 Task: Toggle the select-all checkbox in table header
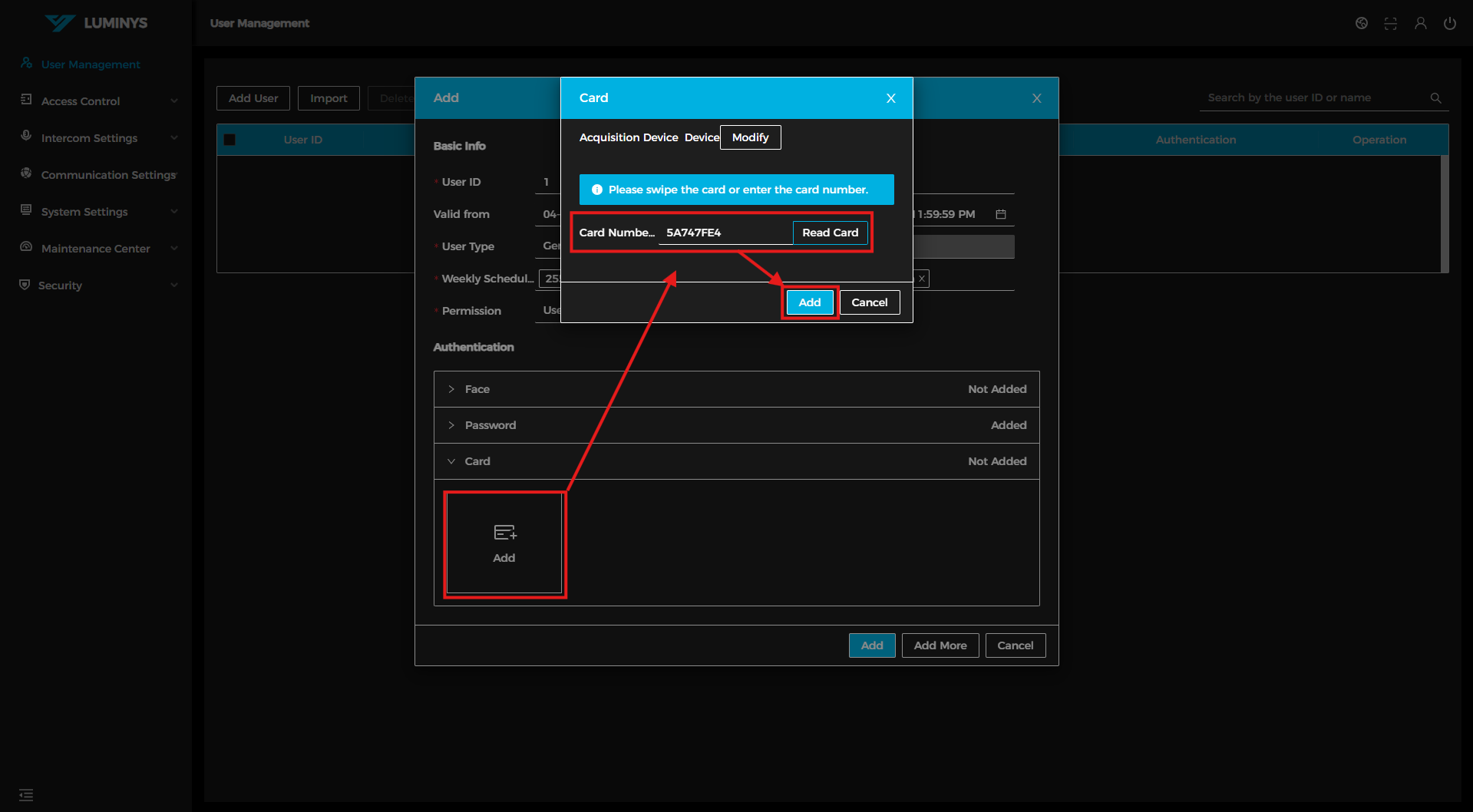[230, 140]
